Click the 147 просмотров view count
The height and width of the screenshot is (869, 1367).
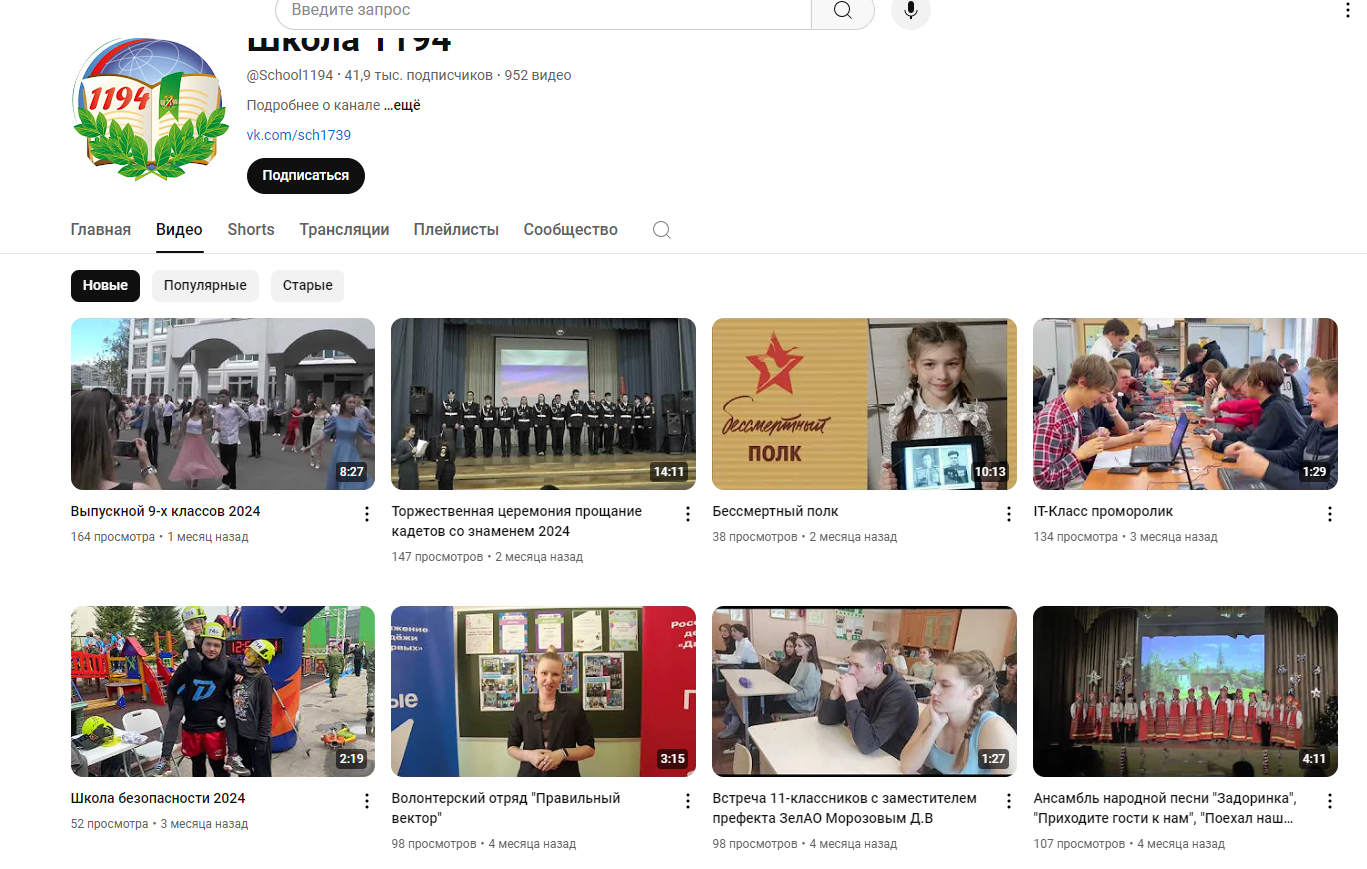(437, 557)
